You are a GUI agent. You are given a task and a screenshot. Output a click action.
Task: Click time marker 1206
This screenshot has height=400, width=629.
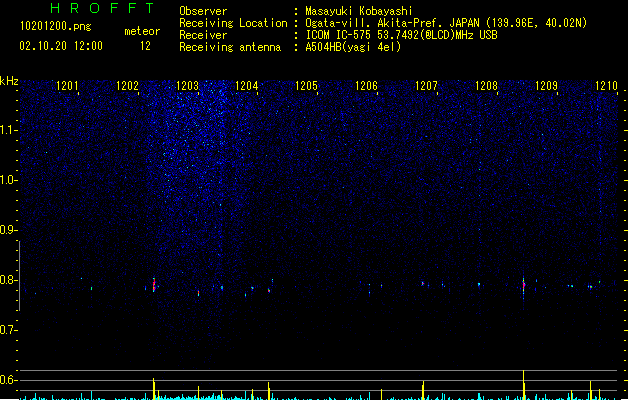click(x=366, y=86)
